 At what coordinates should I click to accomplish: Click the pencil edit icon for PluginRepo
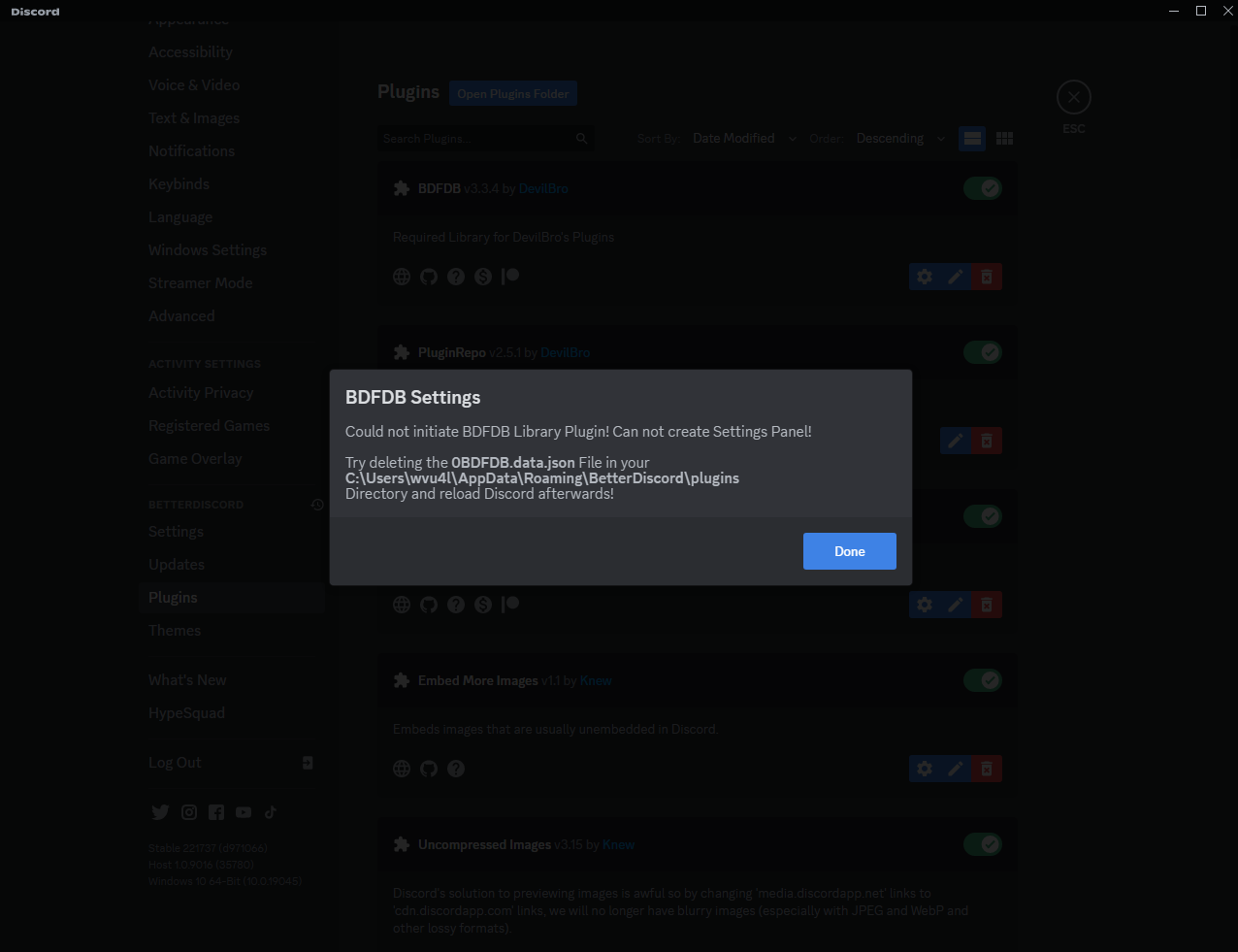click(x=955, y=440)
